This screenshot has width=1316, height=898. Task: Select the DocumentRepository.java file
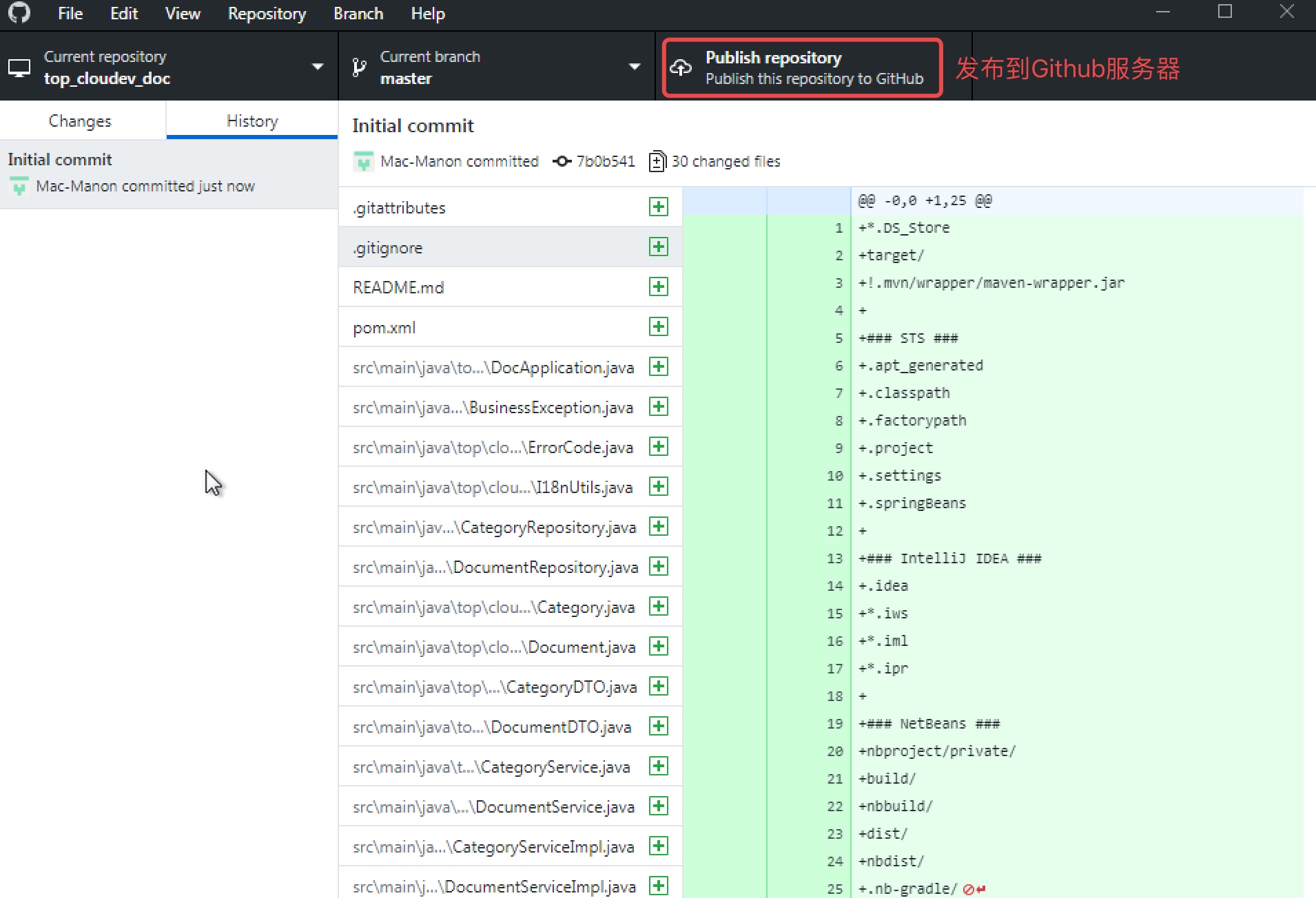pos(511,567)
